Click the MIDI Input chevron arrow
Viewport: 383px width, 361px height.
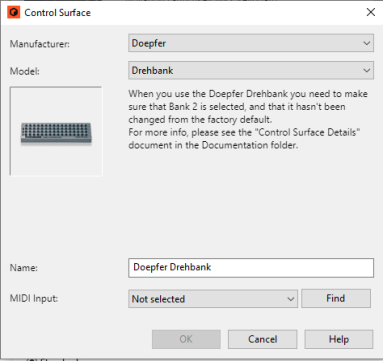click(x=290, y=299)
